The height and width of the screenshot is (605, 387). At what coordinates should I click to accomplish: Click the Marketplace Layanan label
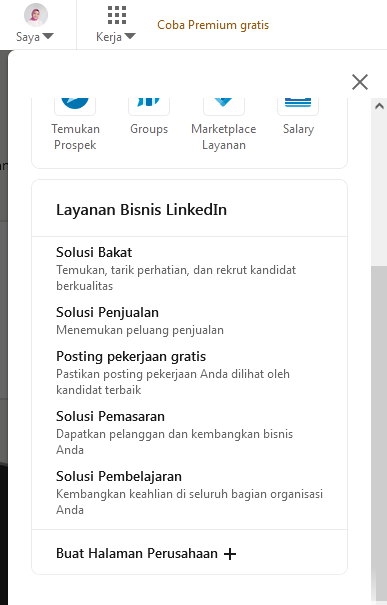point(224,137)
